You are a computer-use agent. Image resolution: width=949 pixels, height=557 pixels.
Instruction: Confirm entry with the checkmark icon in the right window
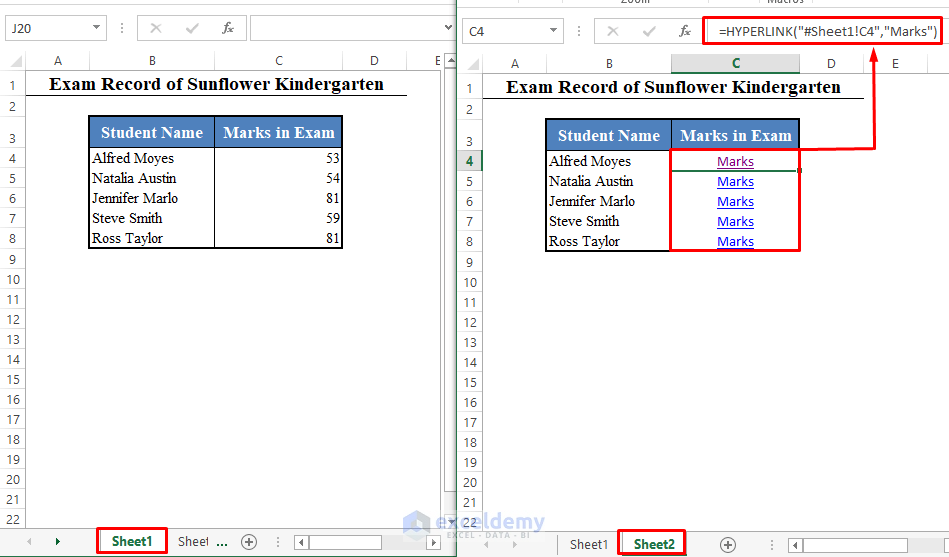click(x=649, y=31)
